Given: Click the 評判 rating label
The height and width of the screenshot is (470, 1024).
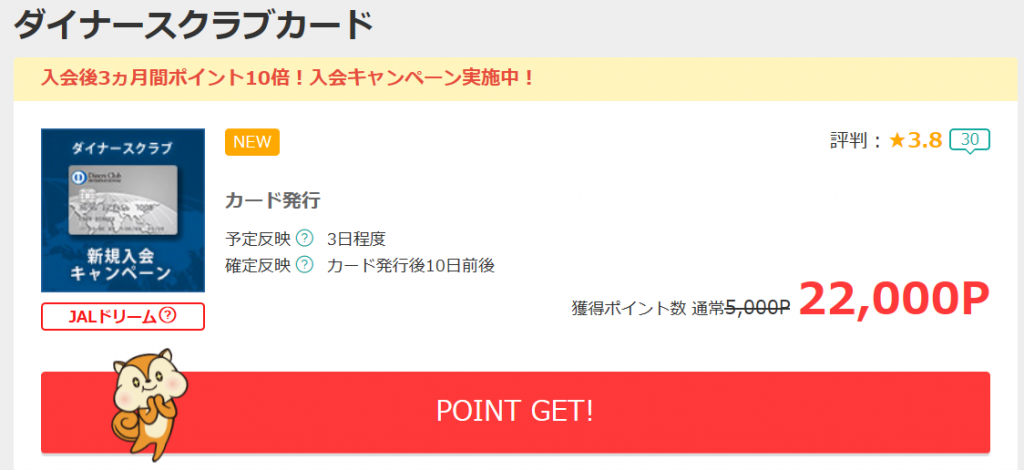Looking at the screenshot, I should click(x=847, y=140).
